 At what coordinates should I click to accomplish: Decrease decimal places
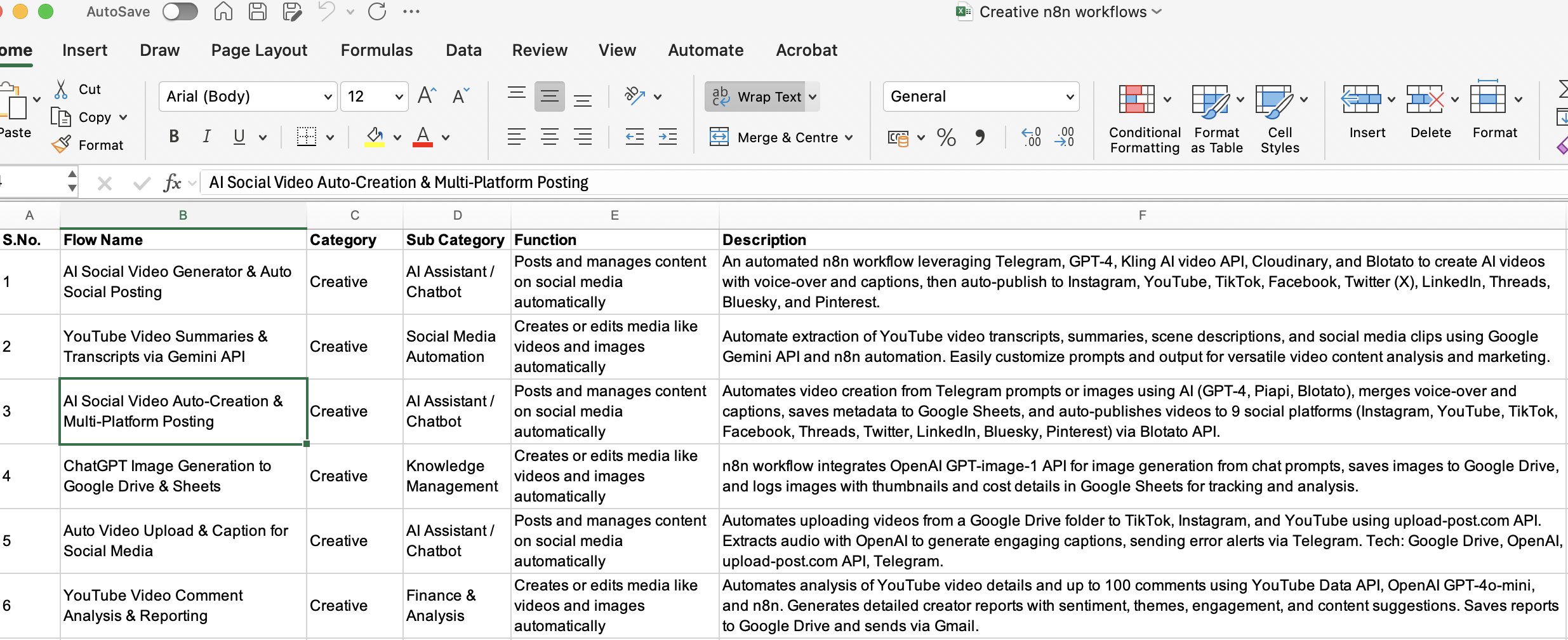(1064, 137)
